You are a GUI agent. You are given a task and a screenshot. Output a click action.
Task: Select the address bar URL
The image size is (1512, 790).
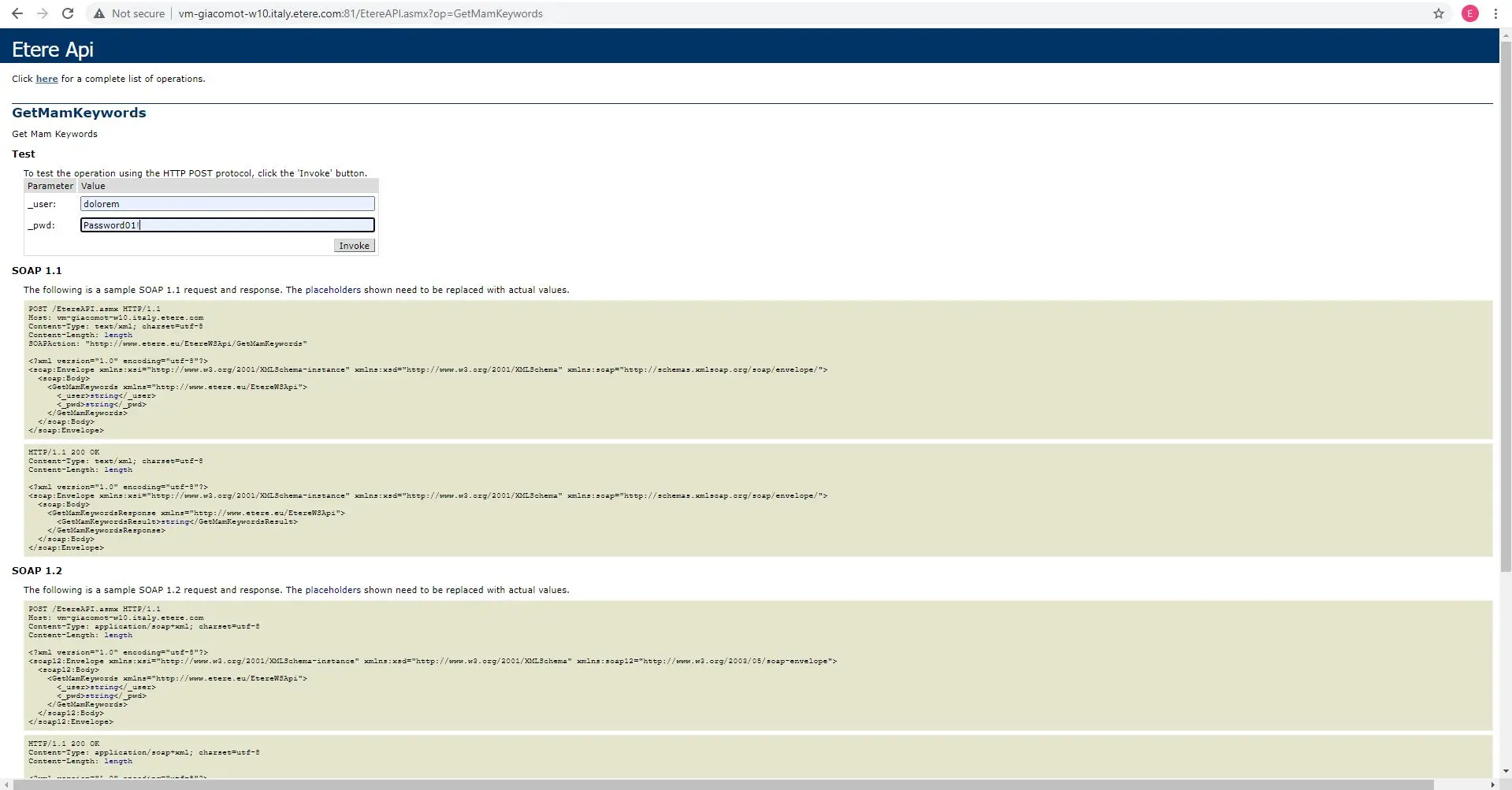click(360, 13)
